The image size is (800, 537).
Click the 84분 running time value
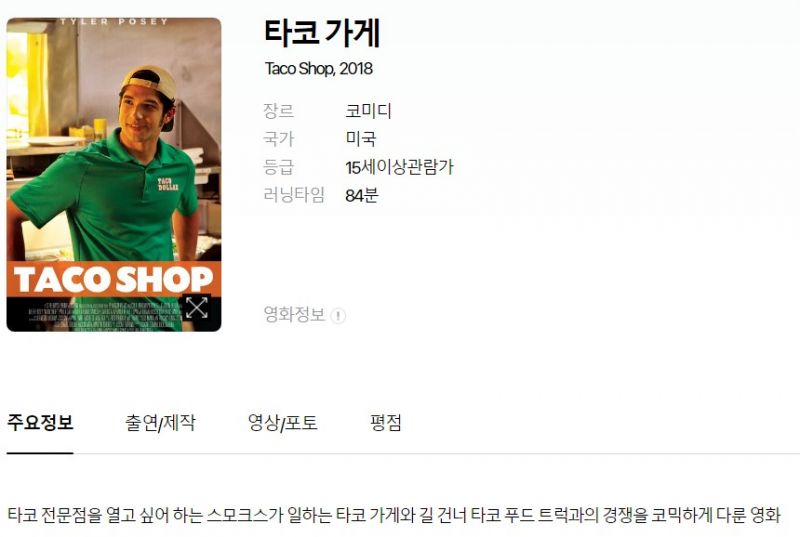coord(361,195)
